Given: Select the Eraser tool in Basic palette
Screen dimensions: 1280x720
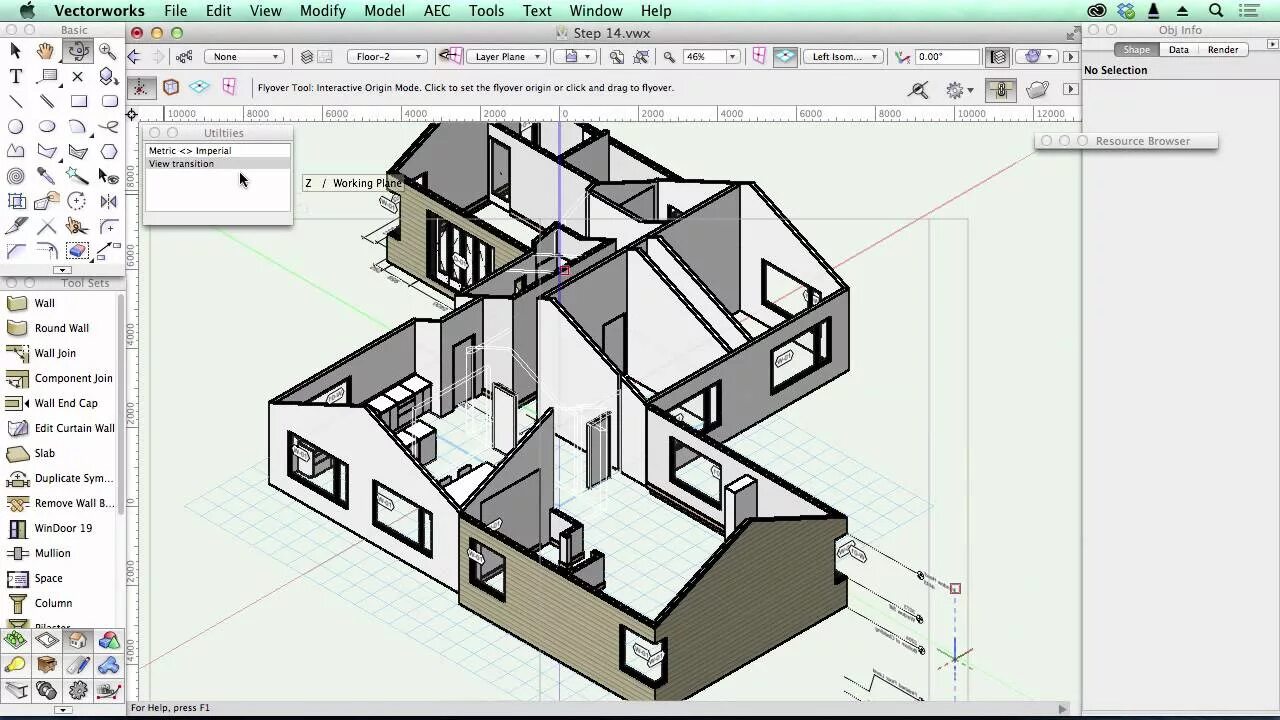Looking at the screenshot, I should (78, 251).
